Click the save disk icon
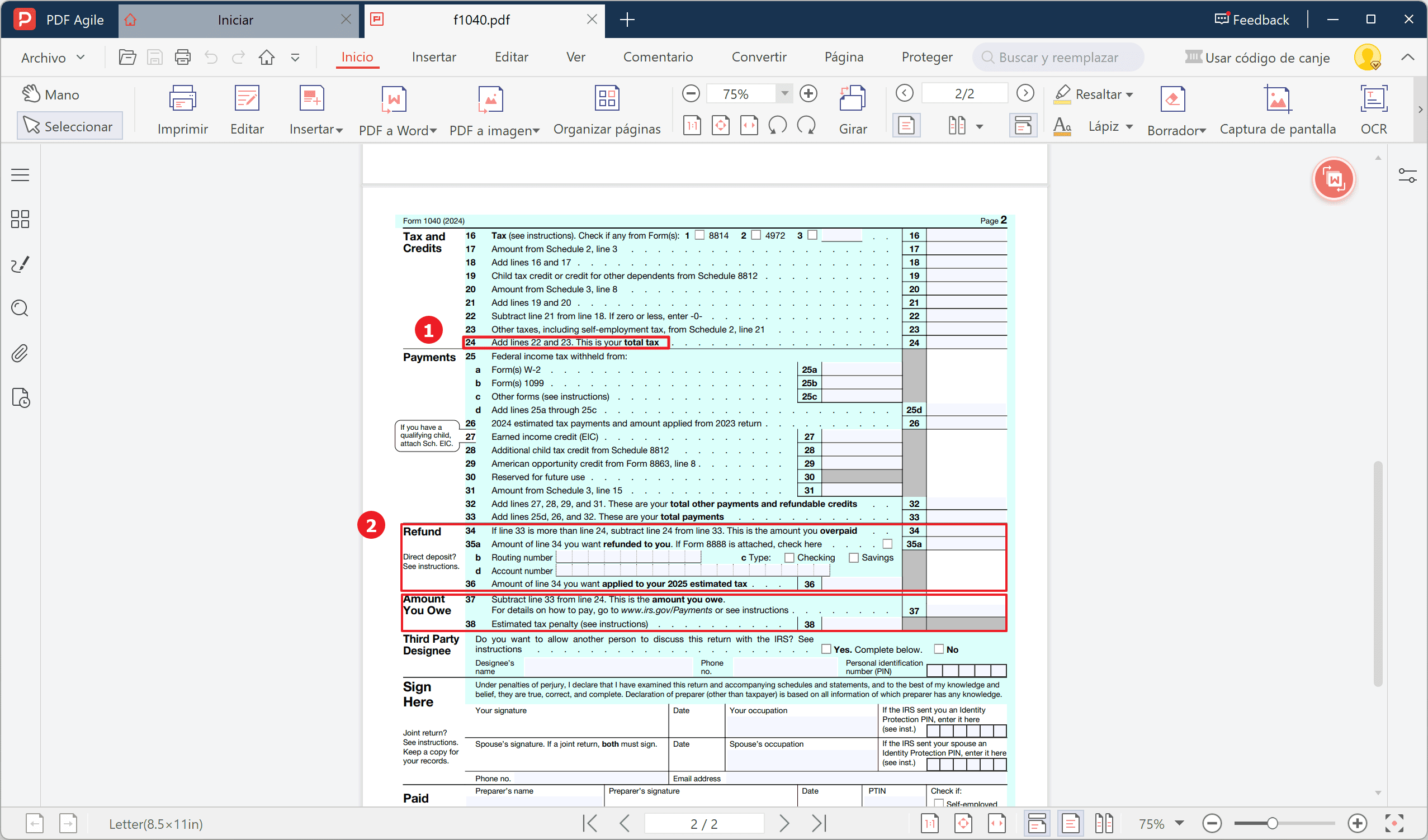This screenshot has height=840, width=1428. [155, 57]
